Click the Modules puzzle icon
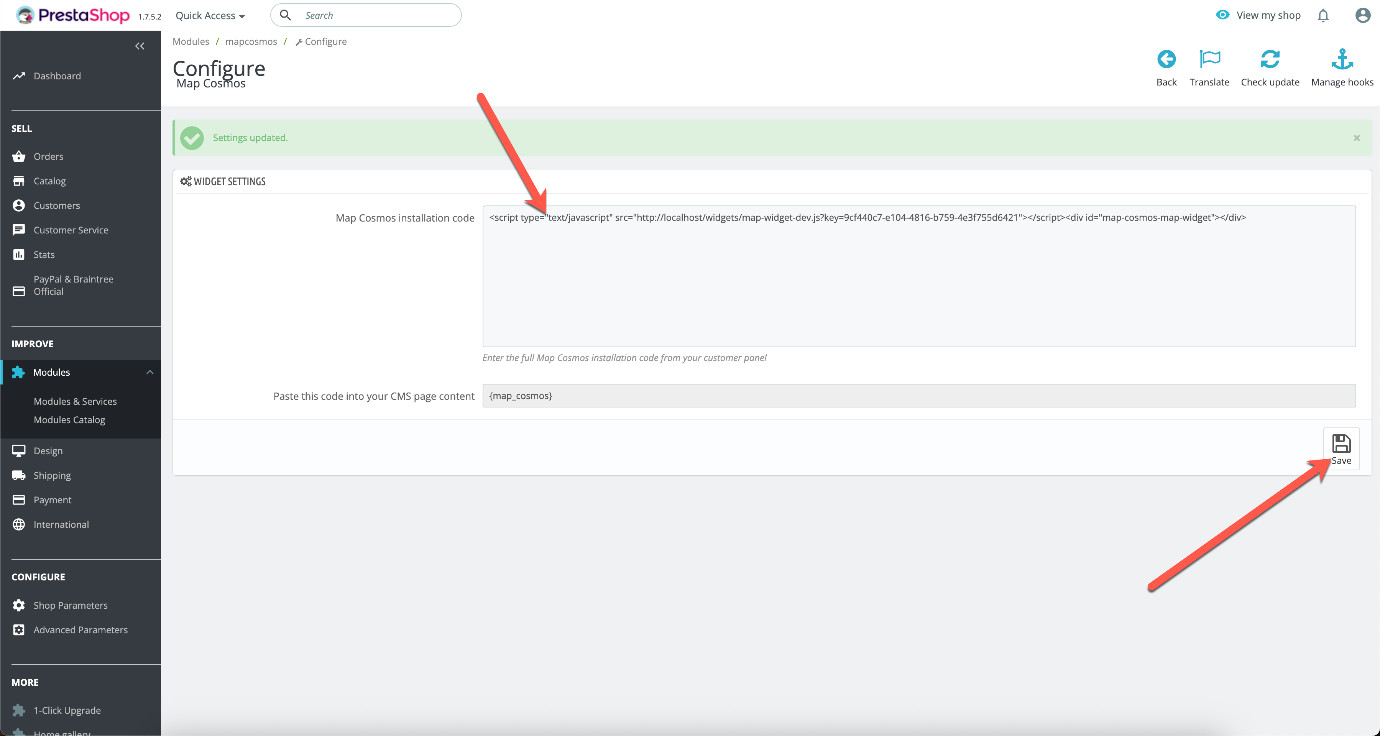1380x736 pixels. pos(18,372)
